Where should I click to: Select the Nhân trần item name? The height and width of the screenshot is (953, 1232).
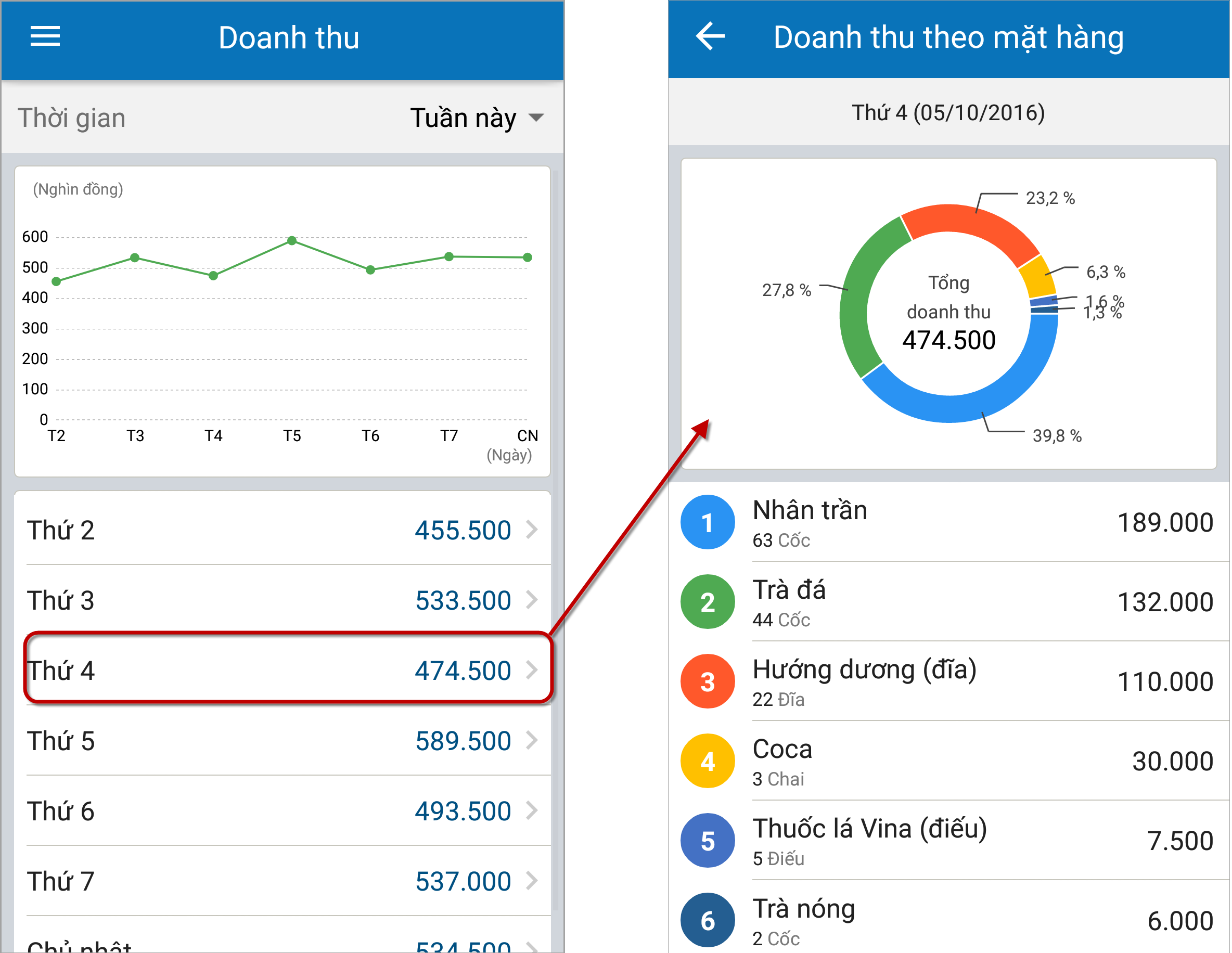click(x=810, y=510)
